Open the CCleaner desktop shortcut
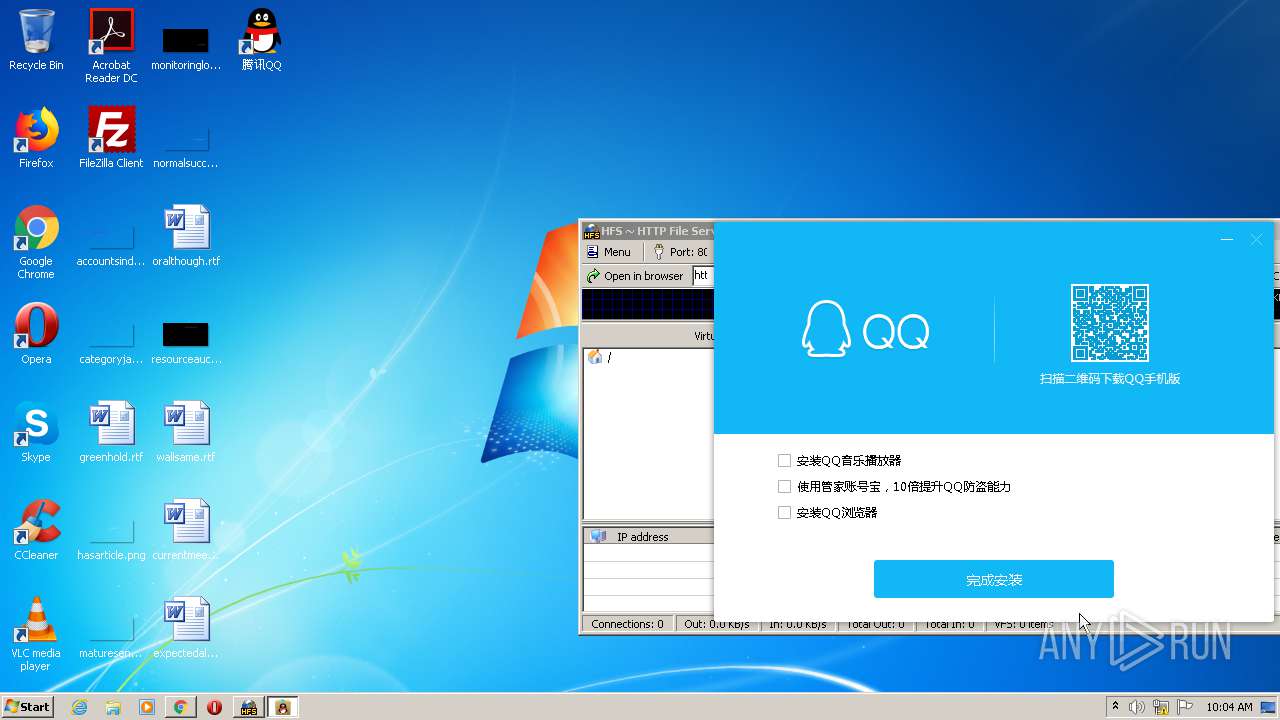Screen dimensions: 1280x720 [x=36, y=530]
